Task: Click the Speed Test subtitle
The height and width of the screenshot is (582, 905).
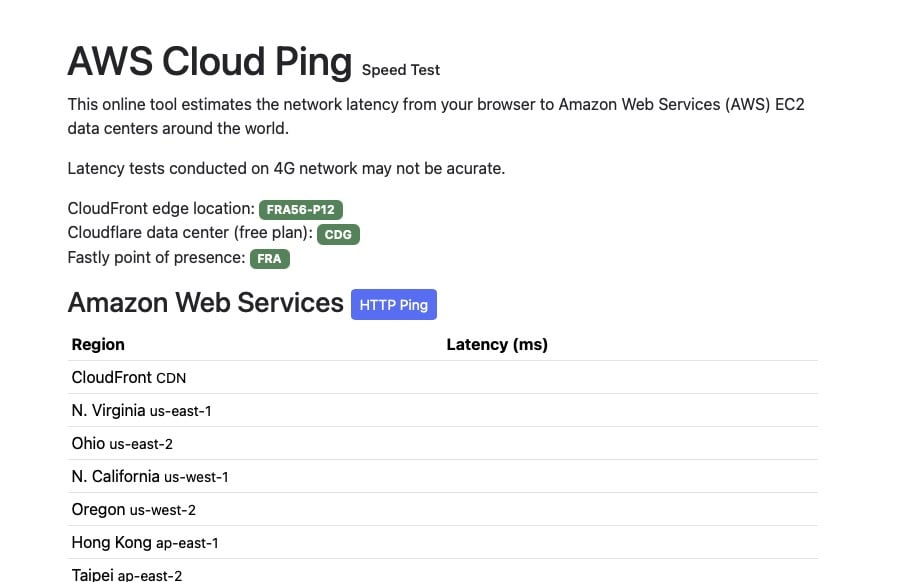Action: [401, 70]
